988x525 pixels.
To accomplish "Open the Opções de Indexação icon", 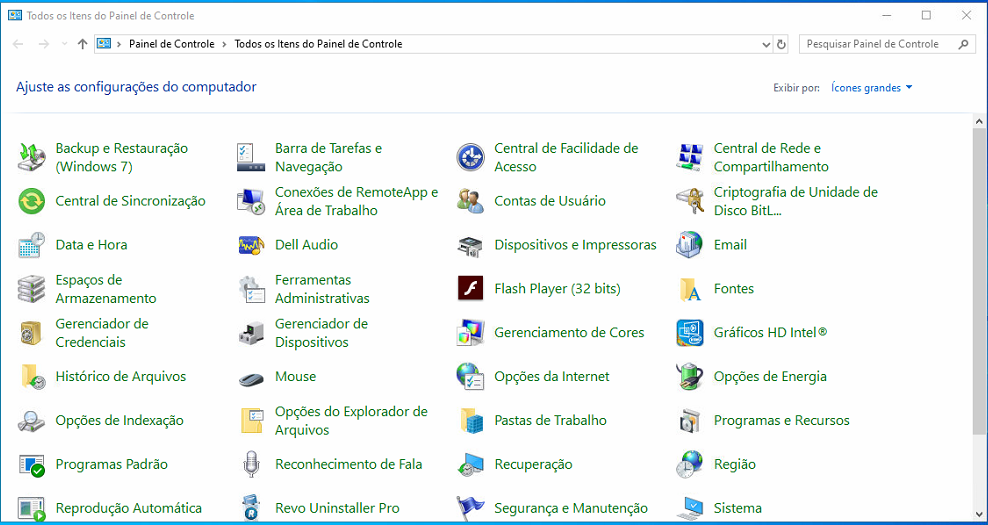I will tap(32, 420).
